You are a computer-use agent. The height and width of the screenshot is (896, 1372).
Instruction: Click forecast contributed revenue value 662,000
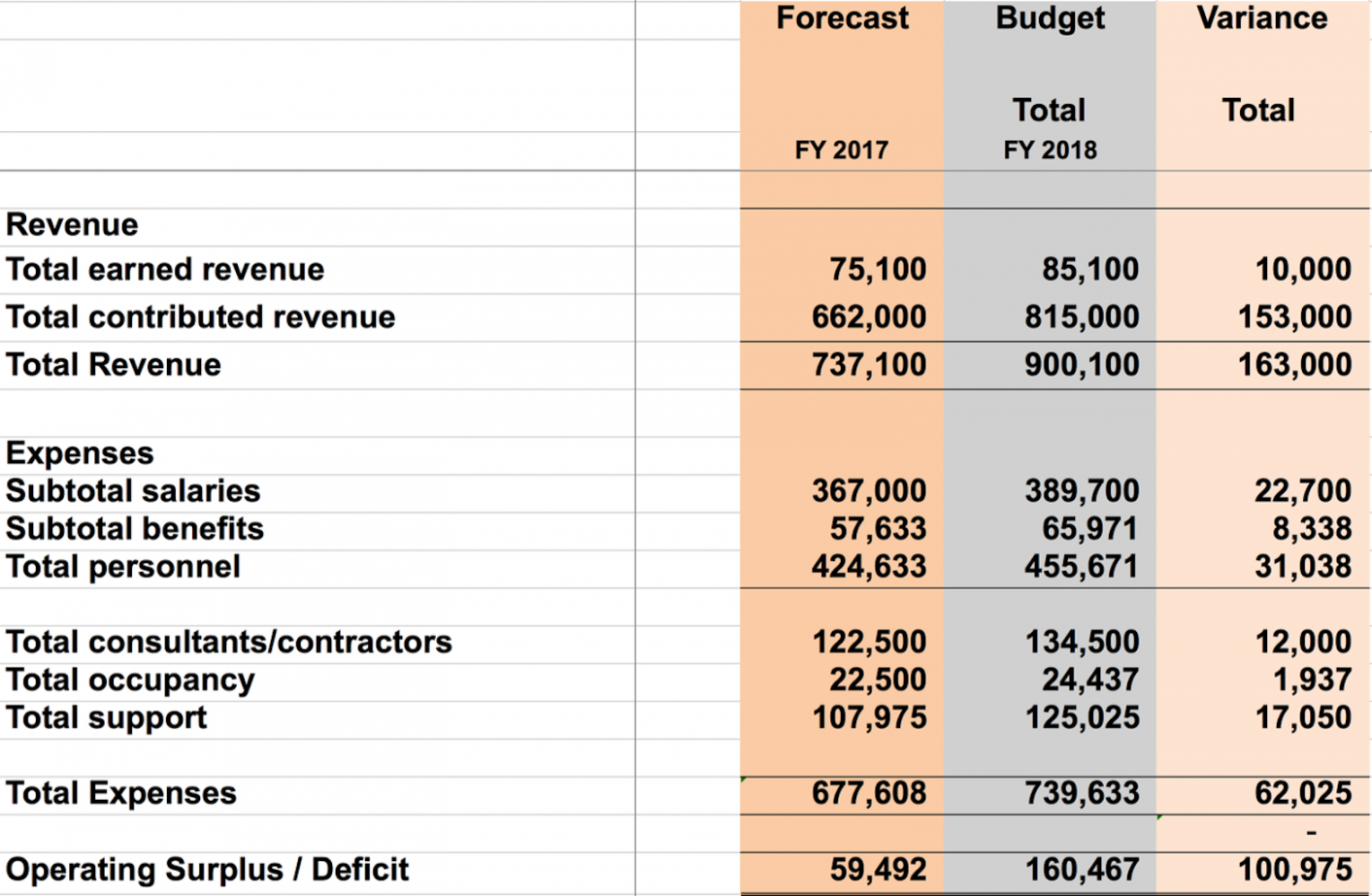868,317
